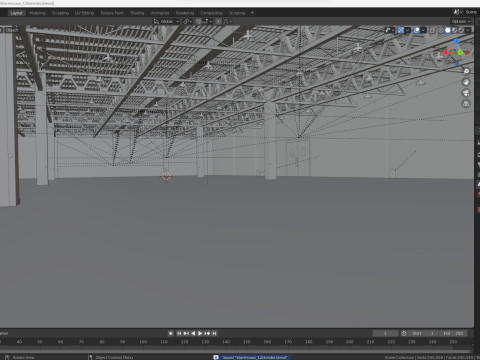Click the scene browse icon beside Scene
Screen dimensions: 480x360
(x=457, y=12)
